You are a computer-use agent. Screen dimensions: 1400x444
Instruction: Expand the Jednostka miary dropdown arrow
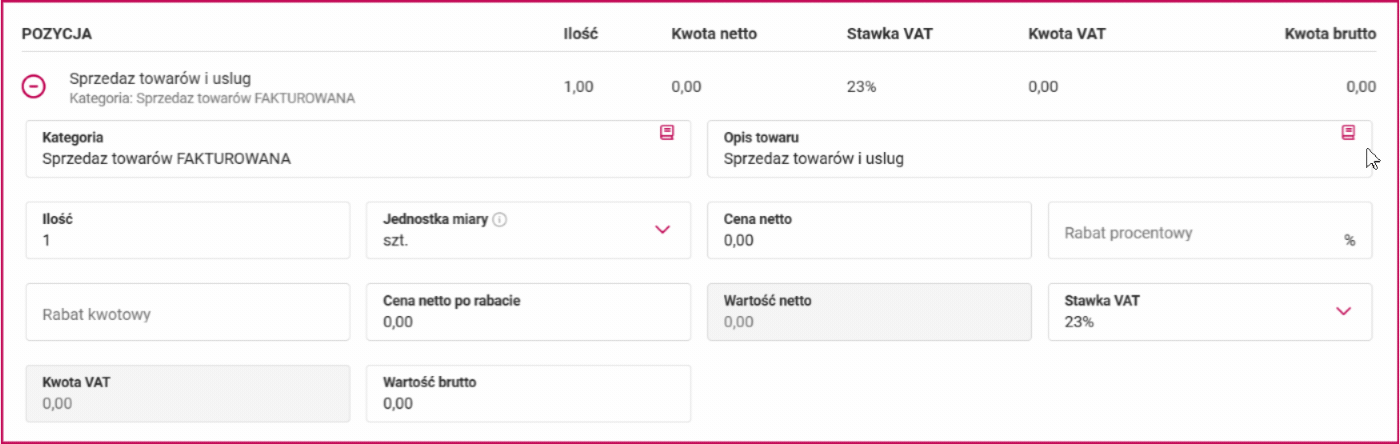pyautogui.click(x=662, y=229)
